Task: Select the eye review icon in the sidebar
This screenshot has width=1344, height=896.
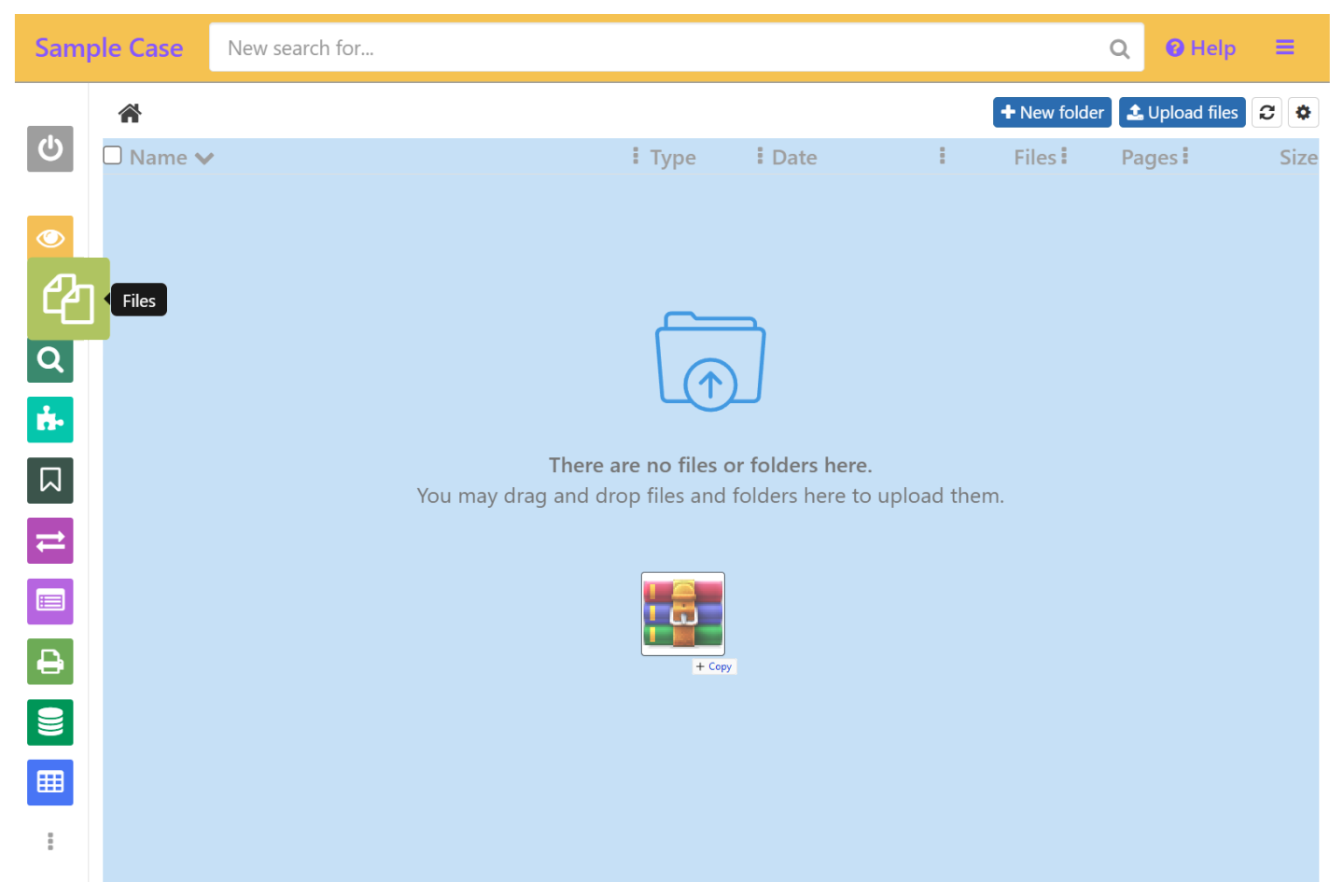Action: [49, 236]
